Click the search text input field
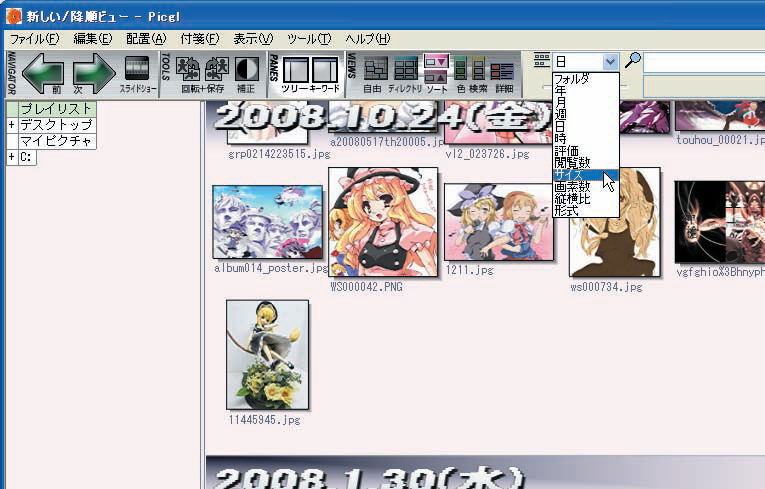 pos(704,63)
